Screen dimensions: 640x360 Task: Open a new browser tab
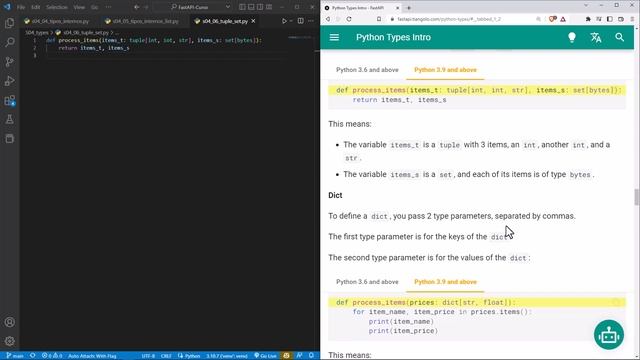pyautogui.click(x=409, y=8)
